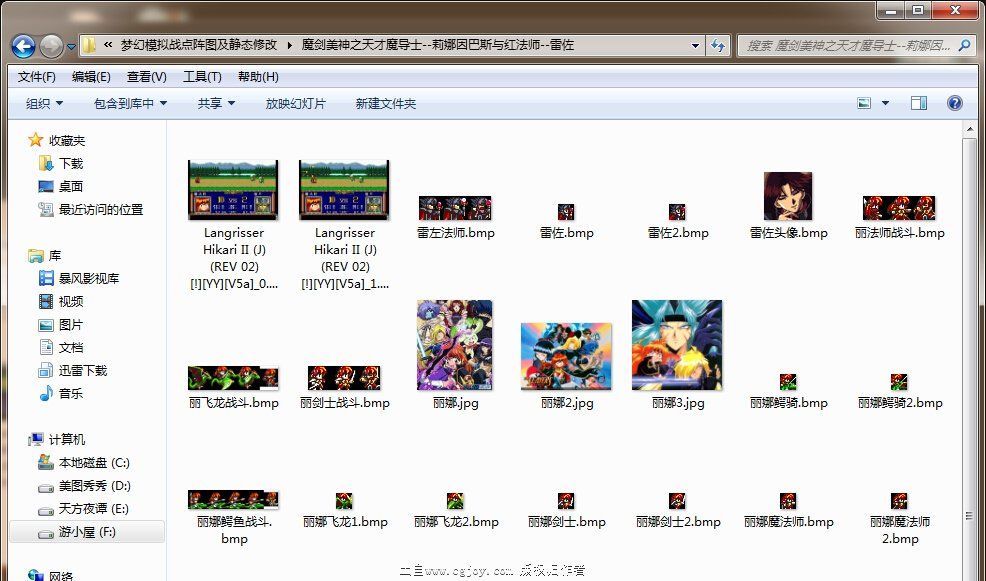Viewport: 986px width, 581px height.
Task: Open the 音乐 library
Action: (x=60, y=394)
